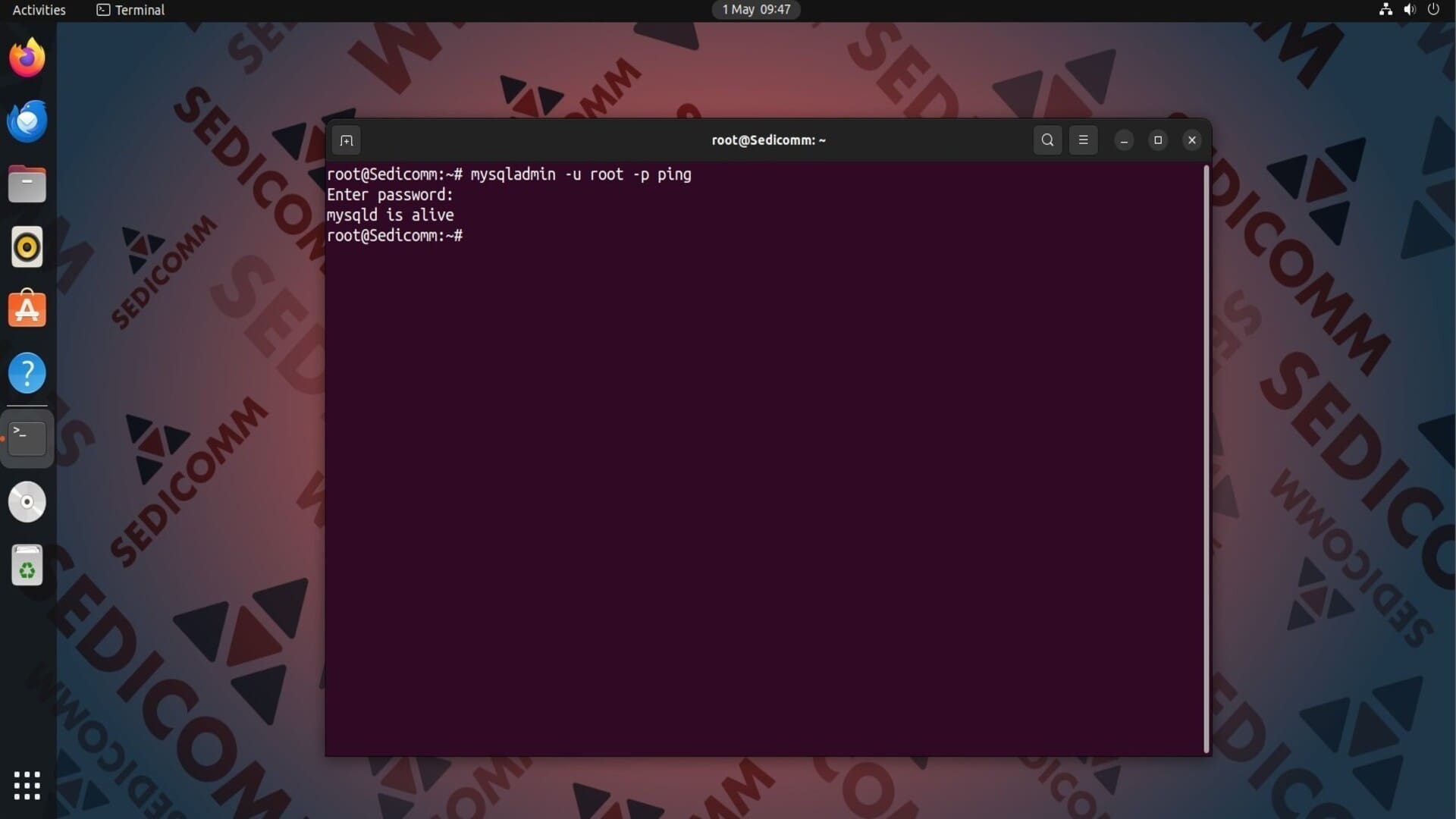Click the terminal vertical scrollbar
This screenshot has width=1456, height=819.
pos(1206,459)
